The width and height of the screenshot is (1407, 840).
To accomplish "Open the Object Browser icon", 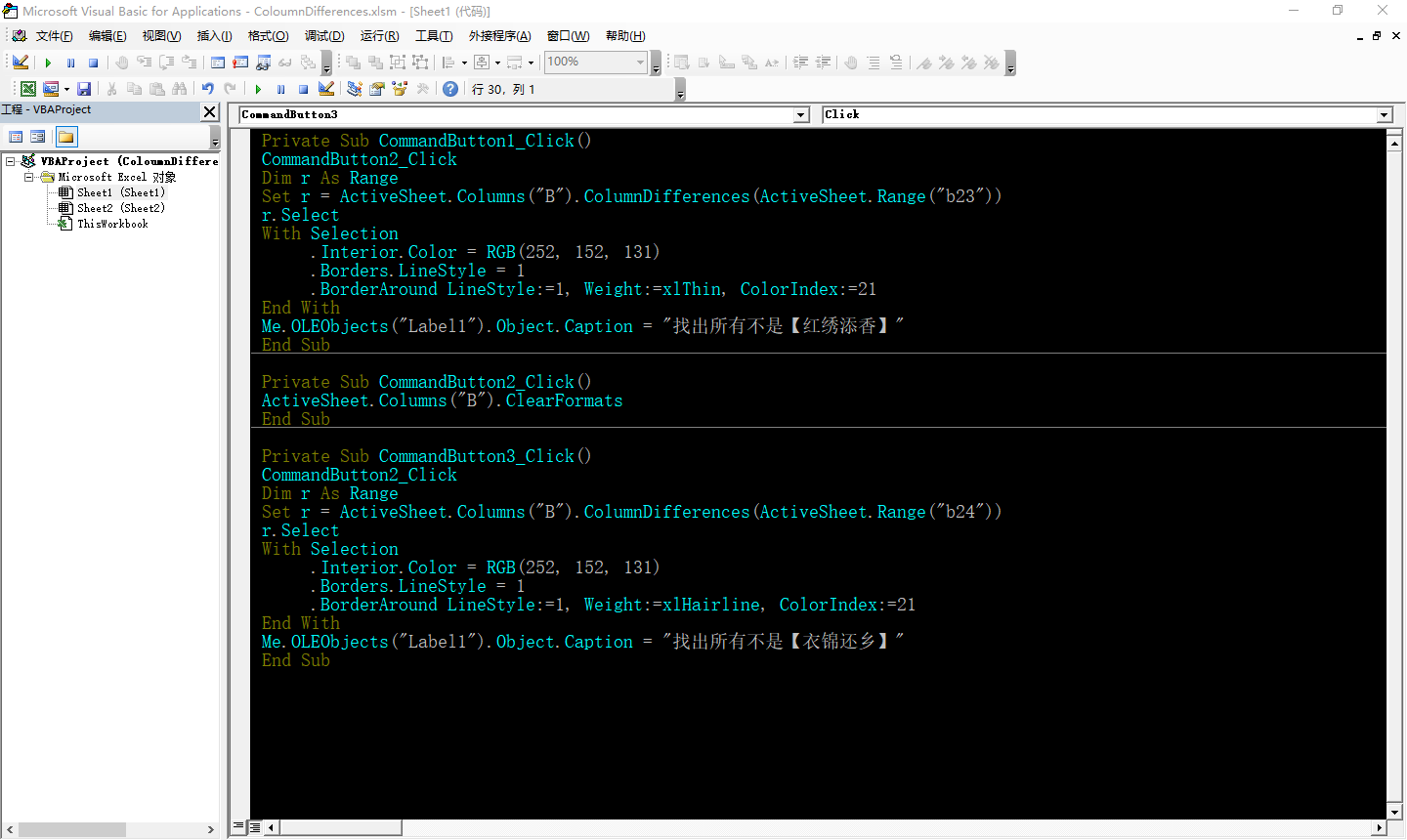I will pos(399,89).
